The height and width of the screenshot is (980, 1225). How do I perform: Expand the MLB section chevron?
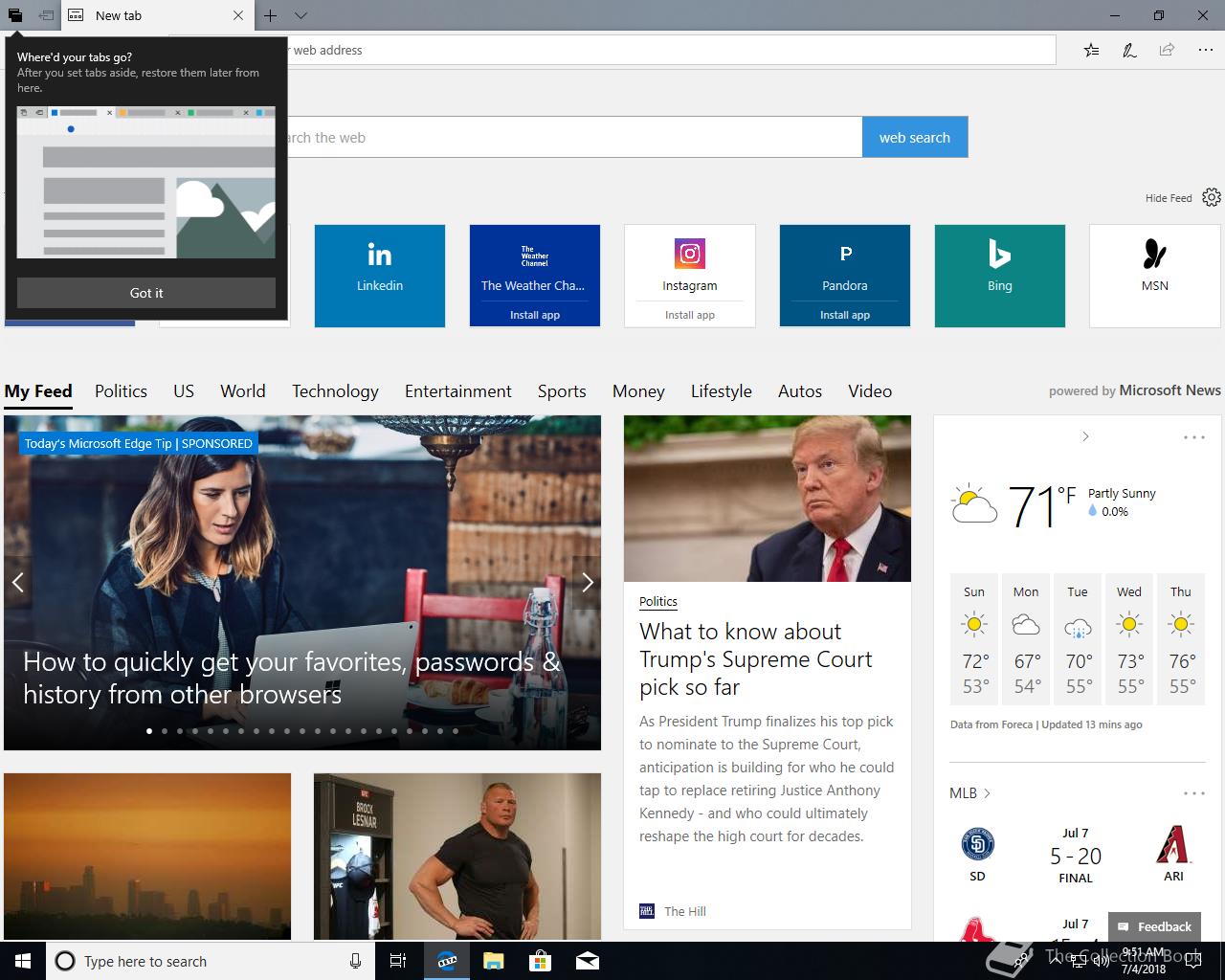[x=987, y=793]
